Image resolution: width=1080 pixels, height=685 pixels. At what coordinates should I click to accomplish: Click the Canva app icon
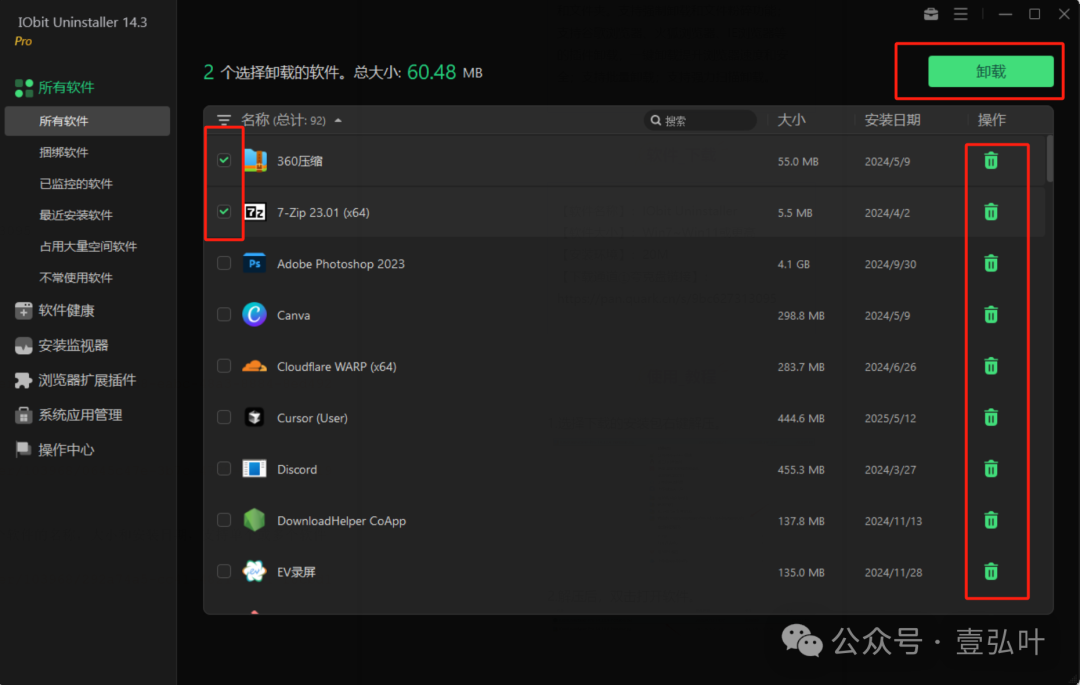tap(254, 315)
